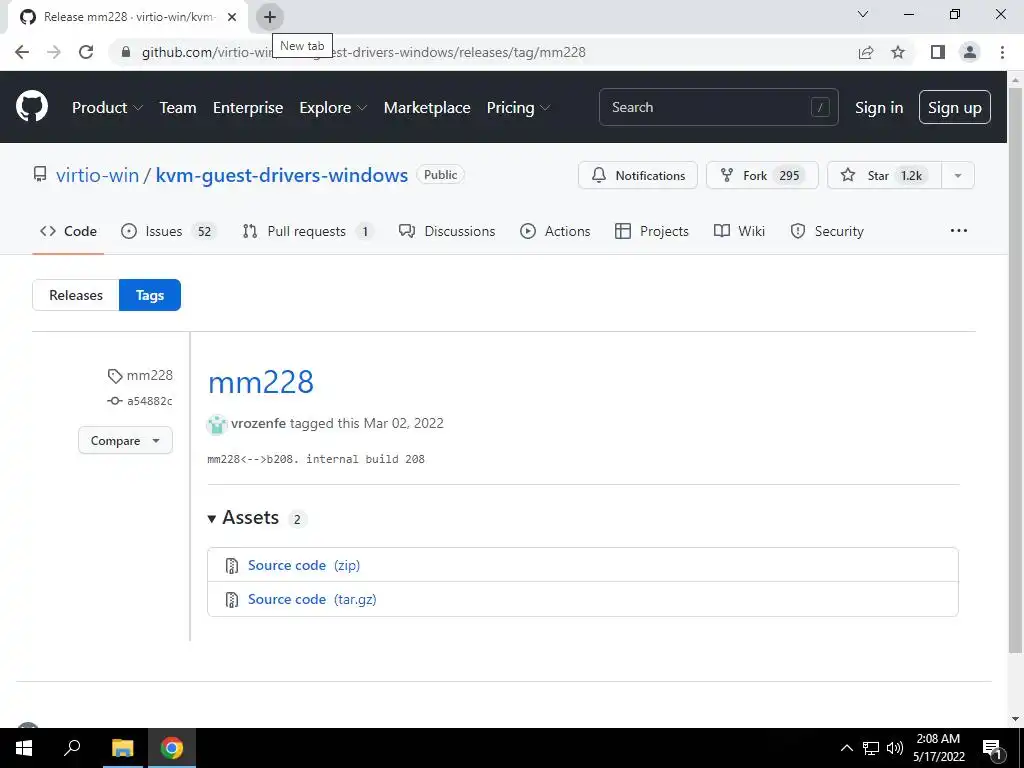Select the Tags view button
Image resolution: width=1024 pixels, height=768 pixels.
[x=150, y=295]
